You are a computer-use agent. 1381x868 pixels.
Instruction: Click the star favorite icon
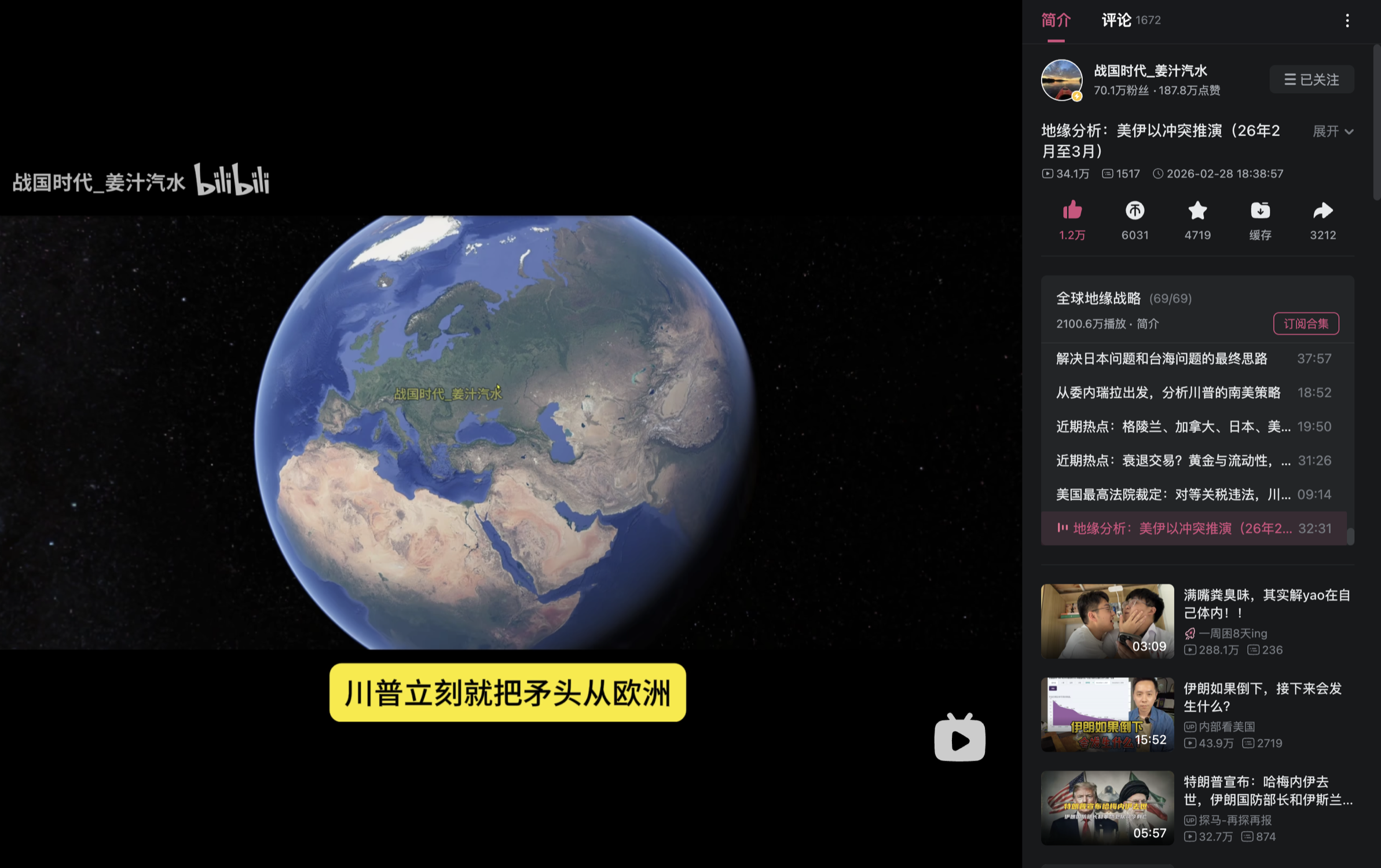(1197, 211)
